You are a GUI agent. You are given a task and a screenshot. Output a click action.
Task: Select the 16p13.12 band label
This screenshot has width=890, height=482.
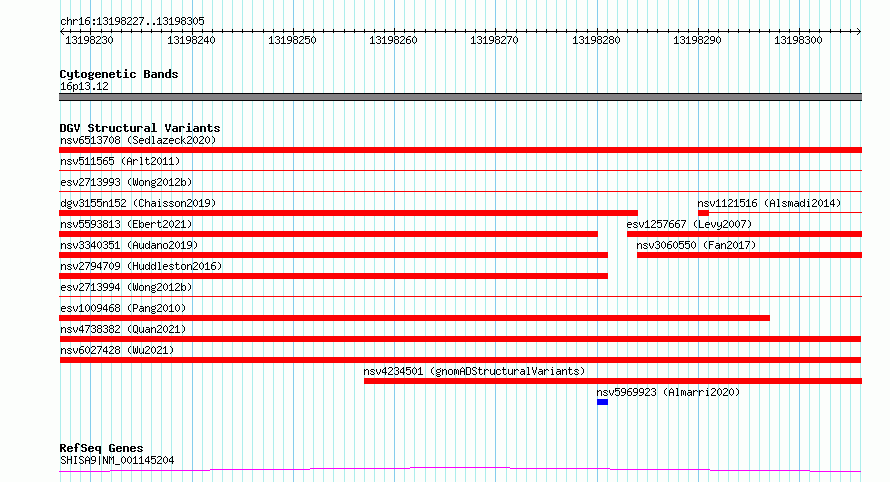click(x=84, y=86)
